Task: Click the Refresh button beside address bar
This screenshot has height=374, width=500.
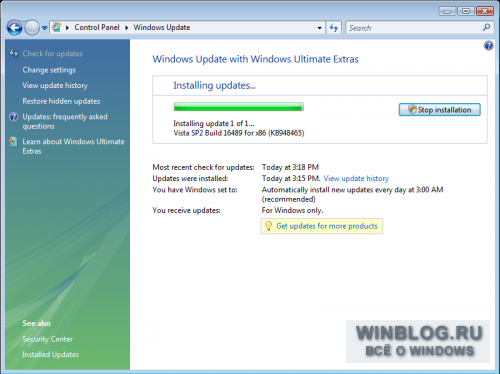Action: pyautogui.click(x=334, y=28)
